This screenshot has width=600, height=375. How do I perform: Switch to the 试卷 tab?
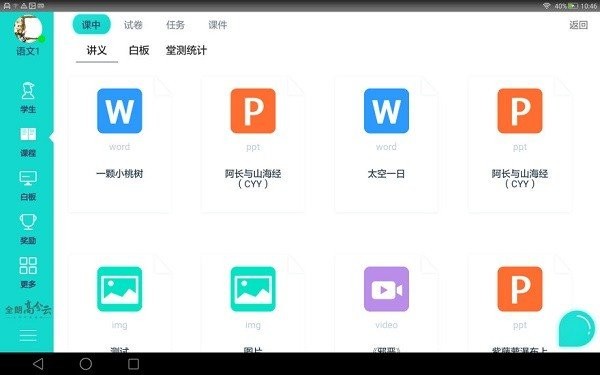(133, 25)
